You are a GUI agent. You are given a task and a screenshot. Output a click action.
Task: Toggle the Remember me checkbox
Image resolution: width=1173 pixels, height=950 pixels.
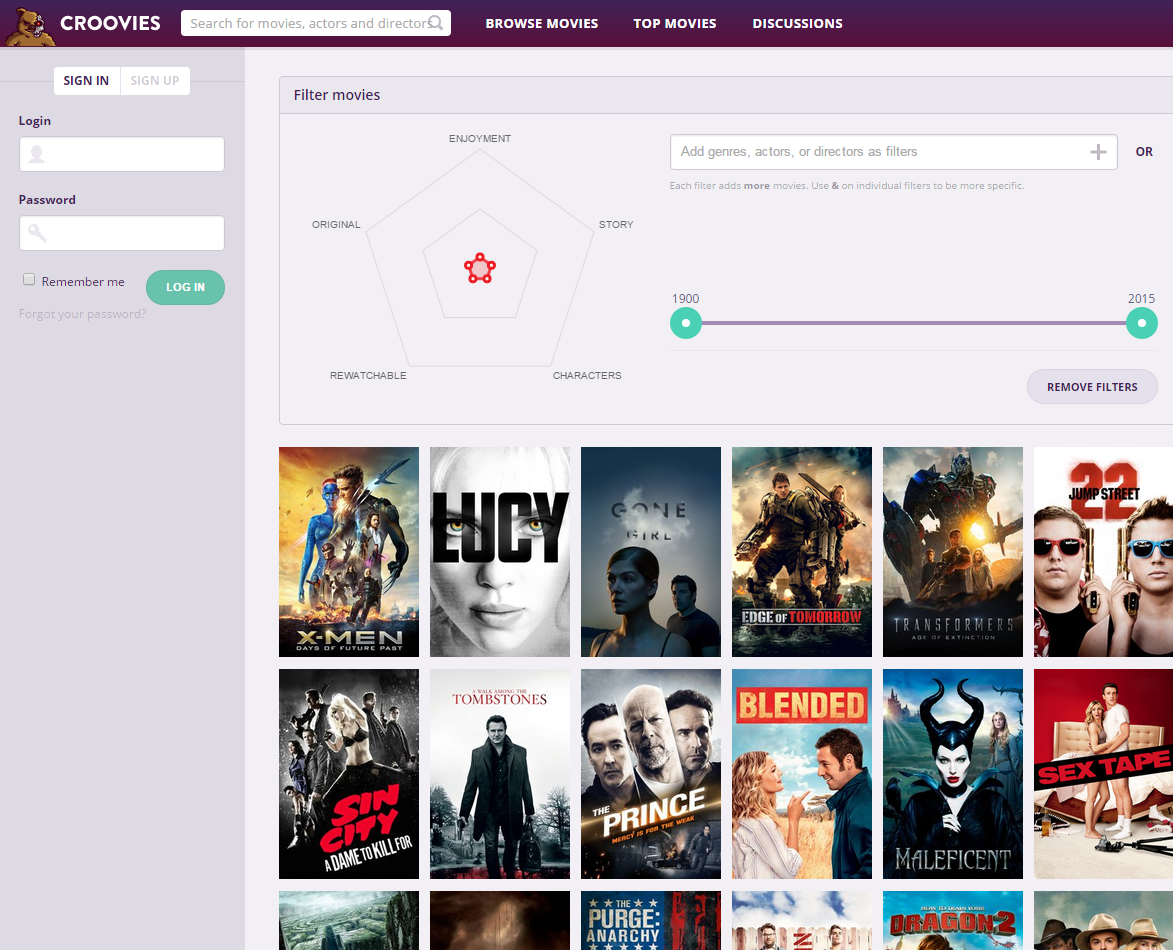tap(29, 280)
